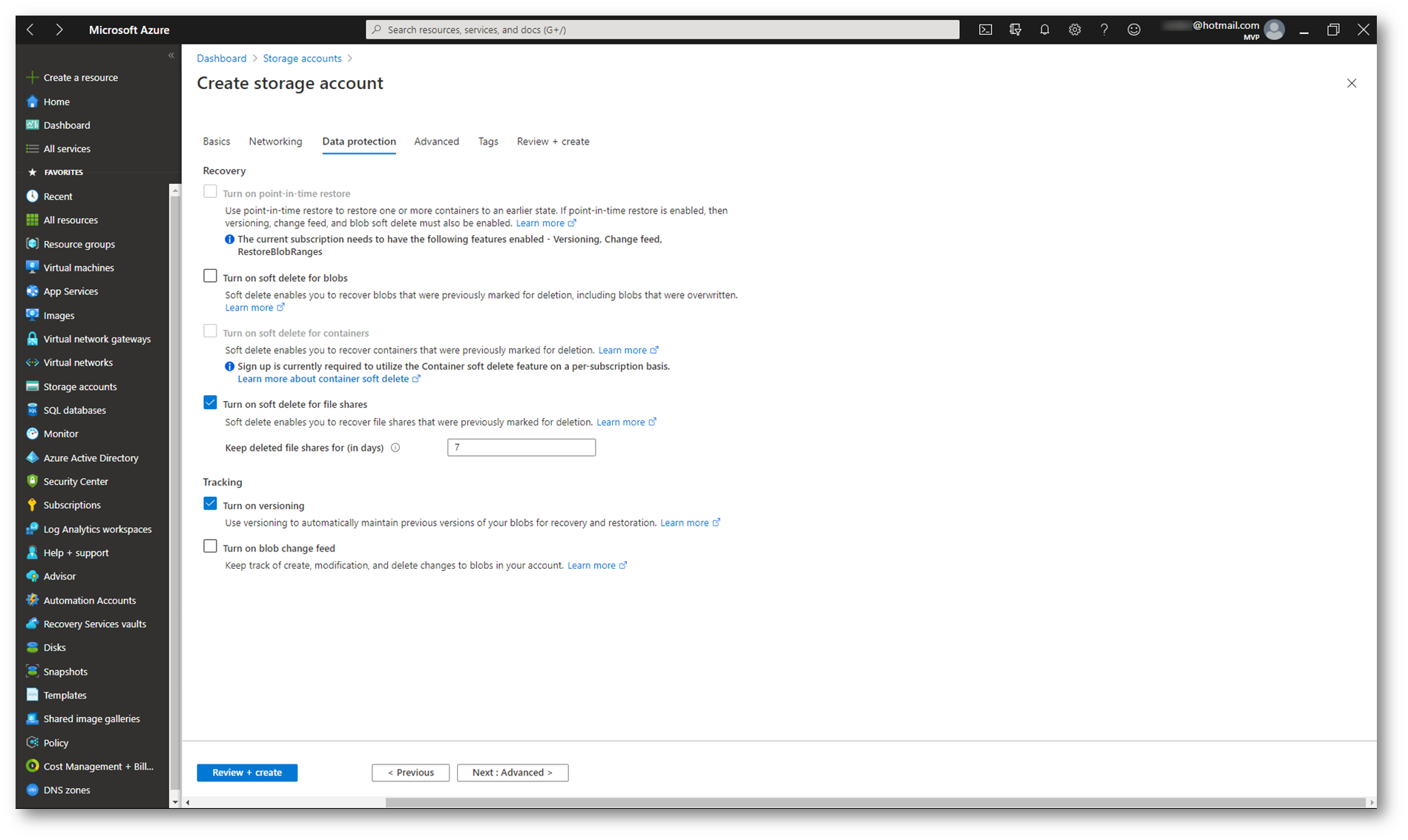Click the Storage accounts icon in sidebar

[32, 386]
